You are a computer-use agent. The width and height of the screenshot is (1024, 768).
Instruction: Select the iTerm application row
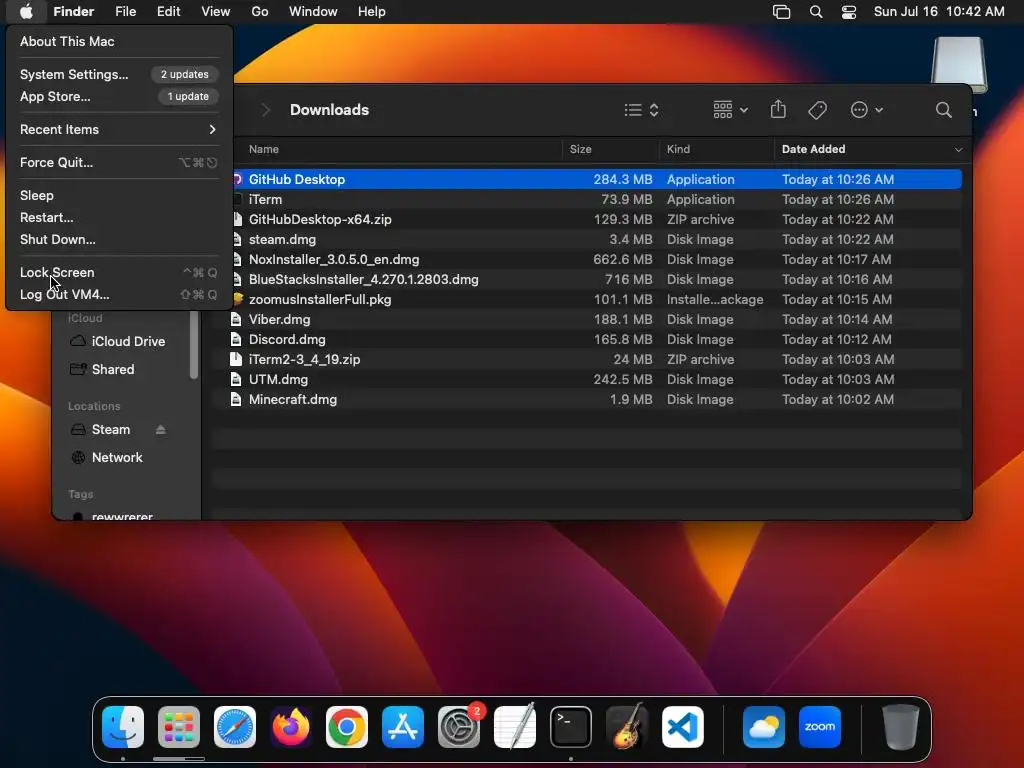(597, 200)
